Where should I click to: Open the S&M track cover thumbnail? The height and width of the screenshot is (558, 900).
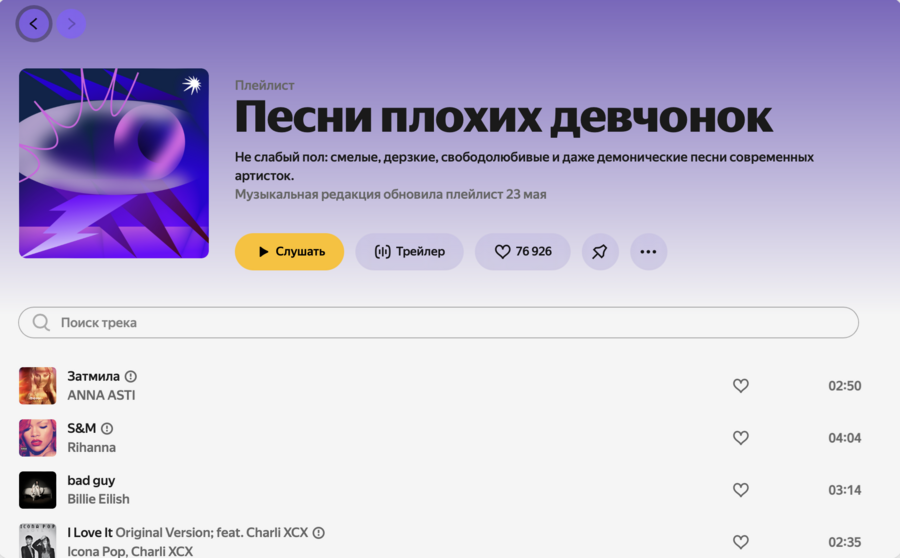click(x=38, y=438)
